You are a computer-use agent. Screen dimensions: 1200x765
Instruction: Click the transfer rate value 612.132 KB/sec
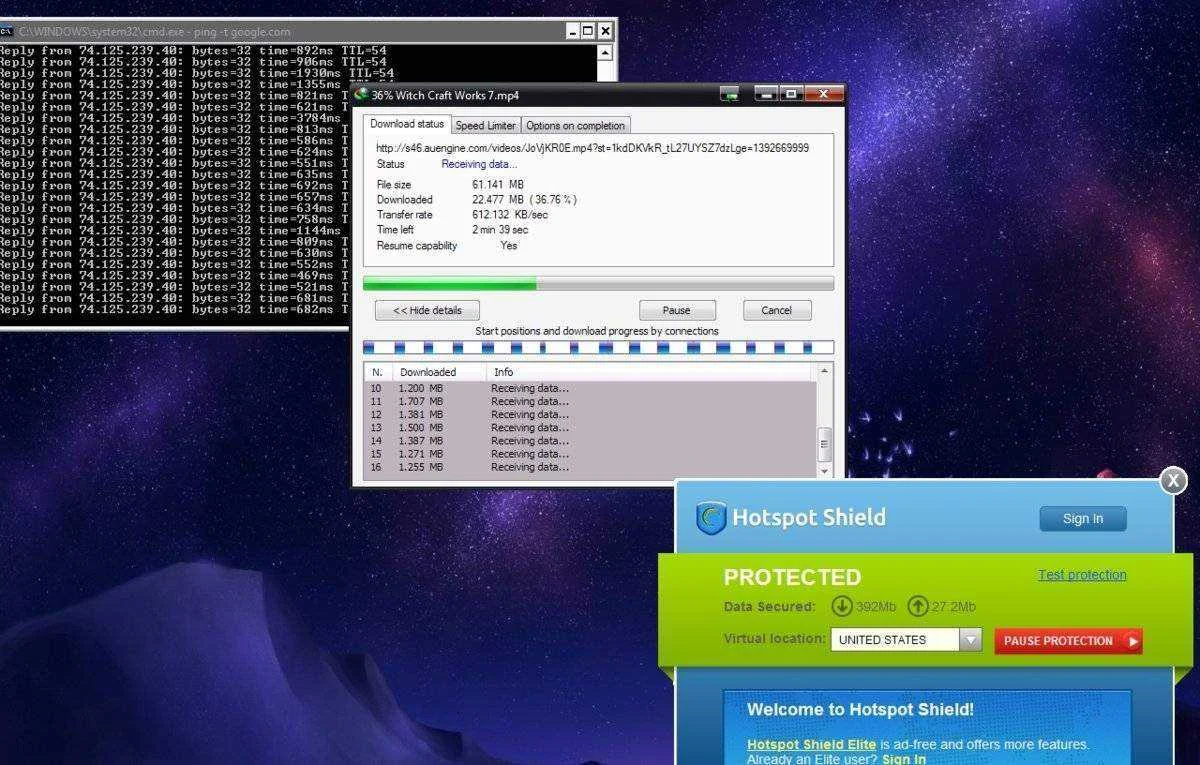coord(510,215)
